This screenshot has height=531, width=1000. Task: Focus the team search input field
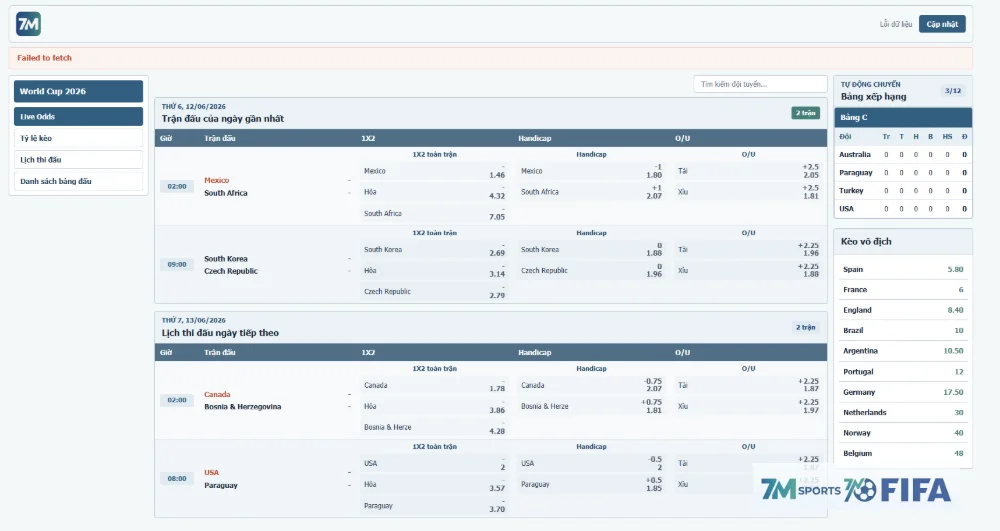(x=760, y=84)
